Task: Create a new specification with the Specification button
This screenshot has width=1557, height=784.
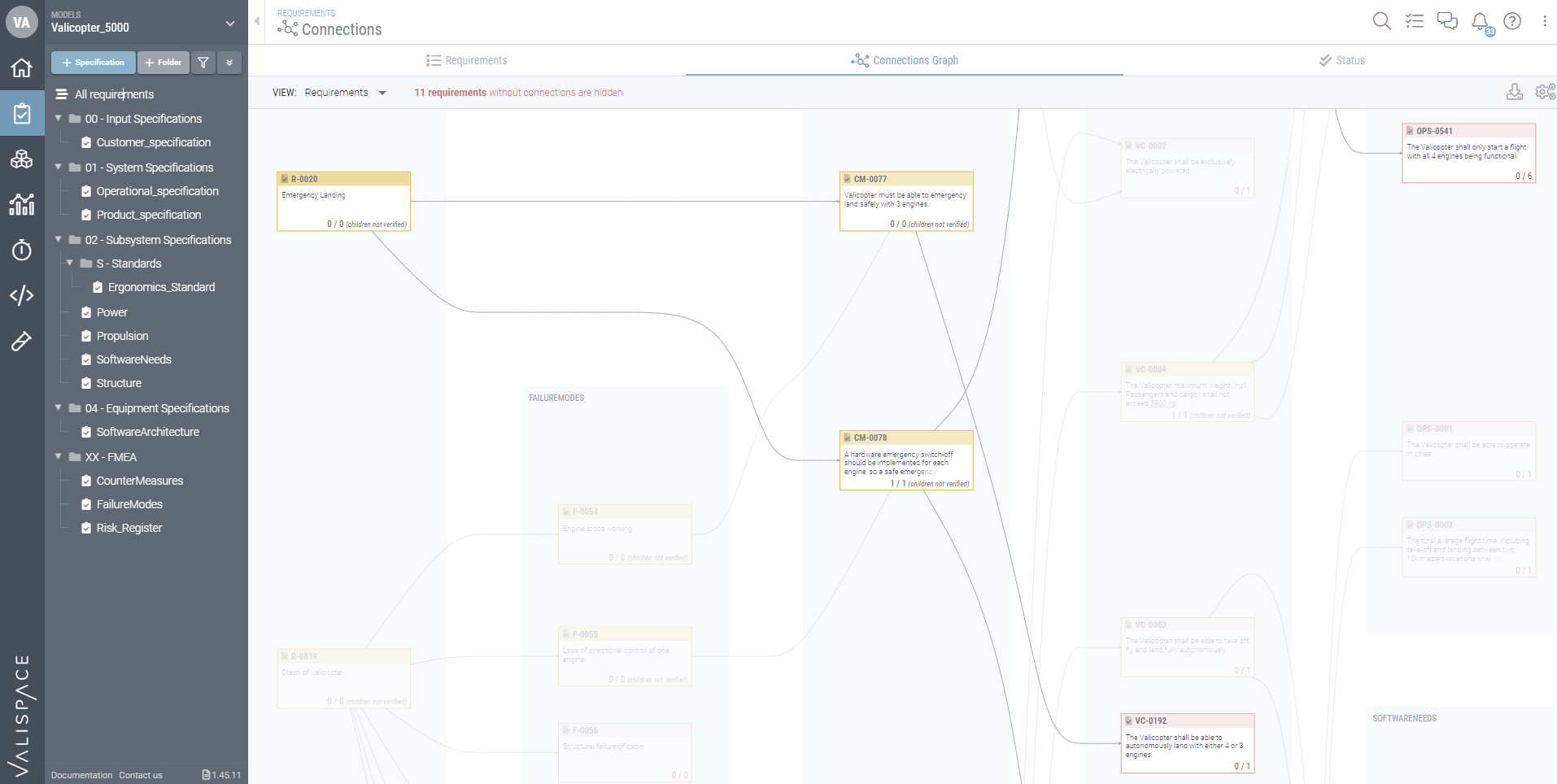Action: (93, 63)
